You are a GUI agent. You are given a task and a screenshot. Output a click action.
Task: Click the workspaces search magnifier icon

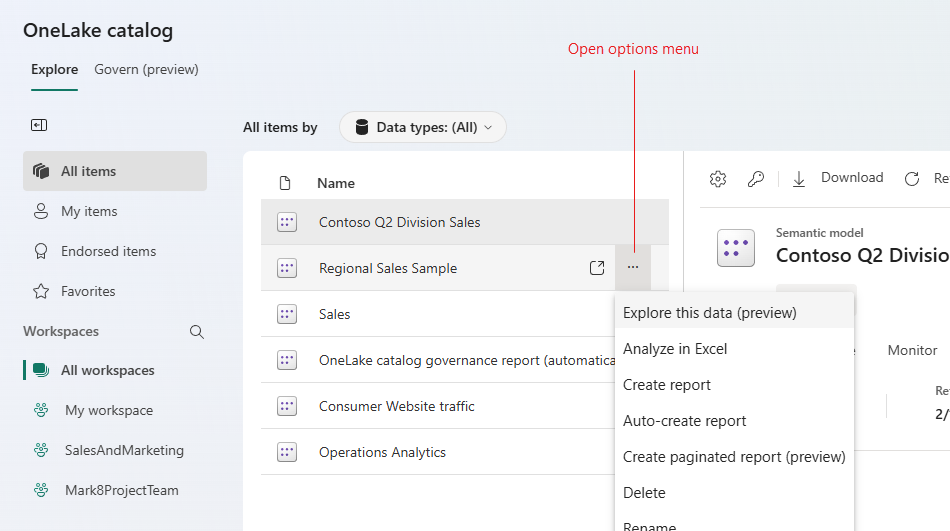[197, 332]
